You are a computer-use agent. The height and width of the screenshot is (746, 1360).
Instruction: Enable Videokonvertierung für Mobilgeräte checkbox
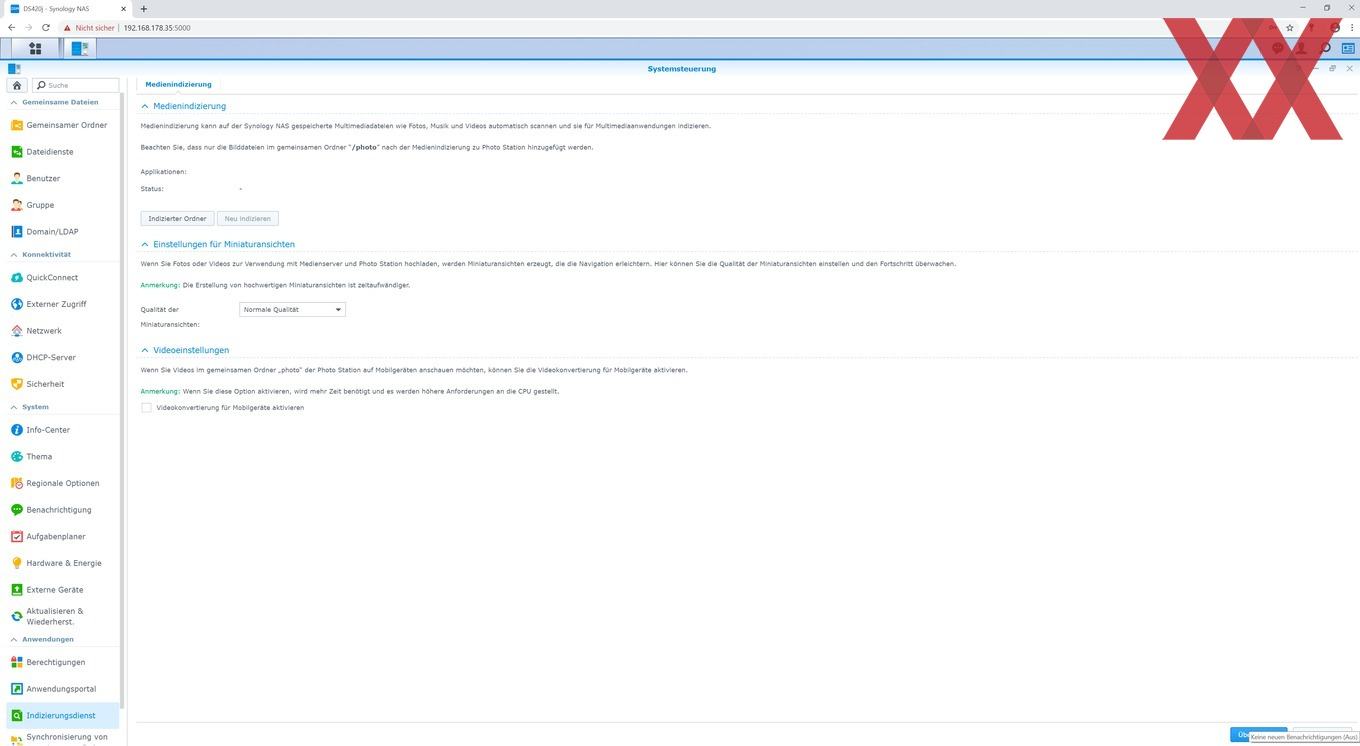point(146,408)
